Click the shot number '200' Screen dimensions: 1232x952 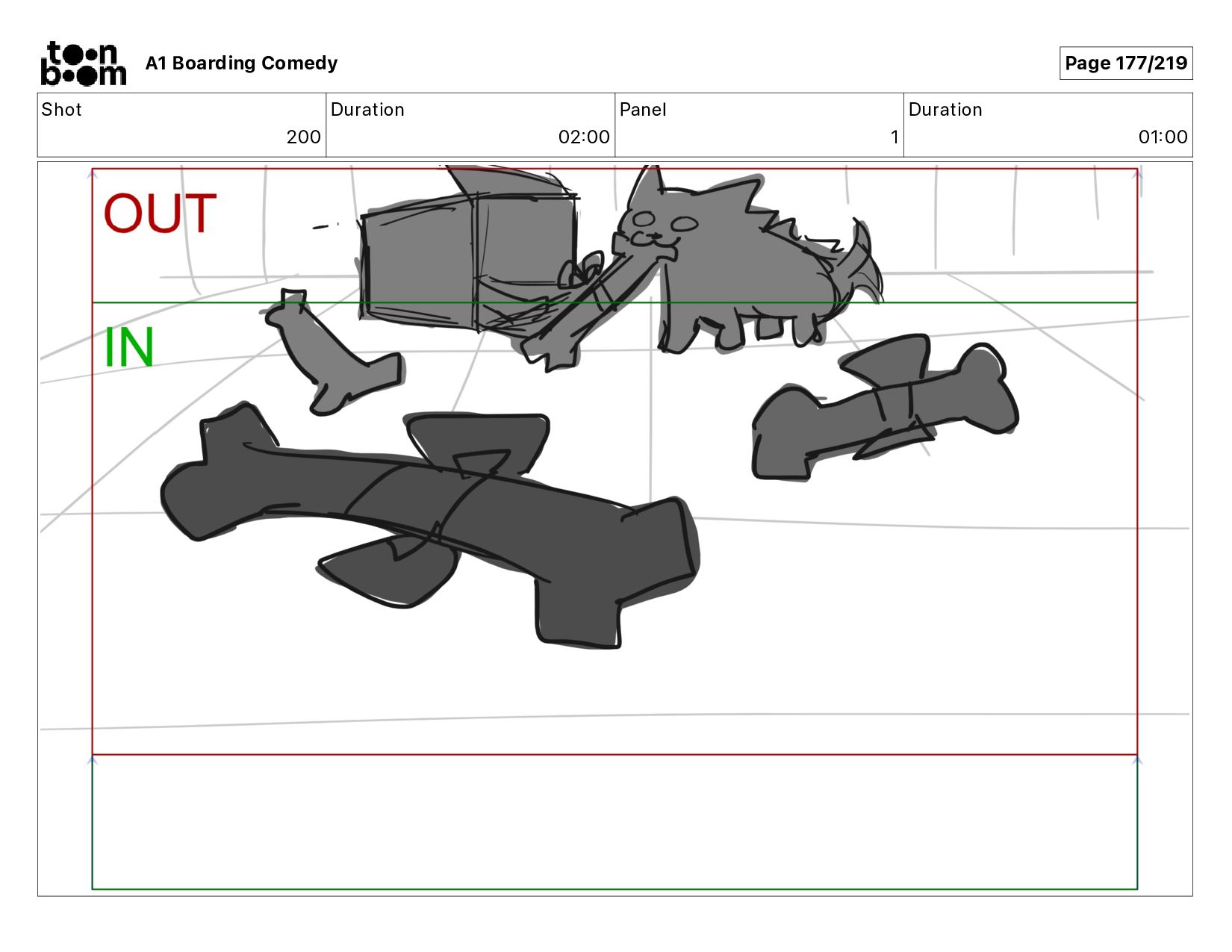tap(303, 137)
